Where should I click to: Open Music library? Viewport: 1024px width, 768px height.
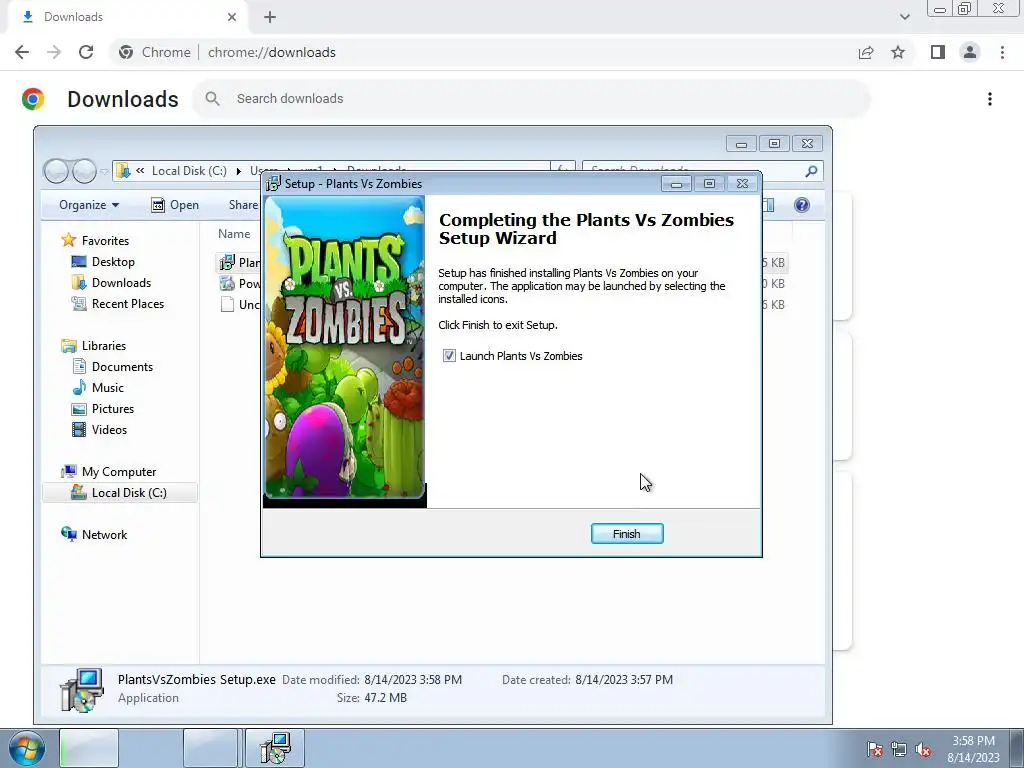108,388
